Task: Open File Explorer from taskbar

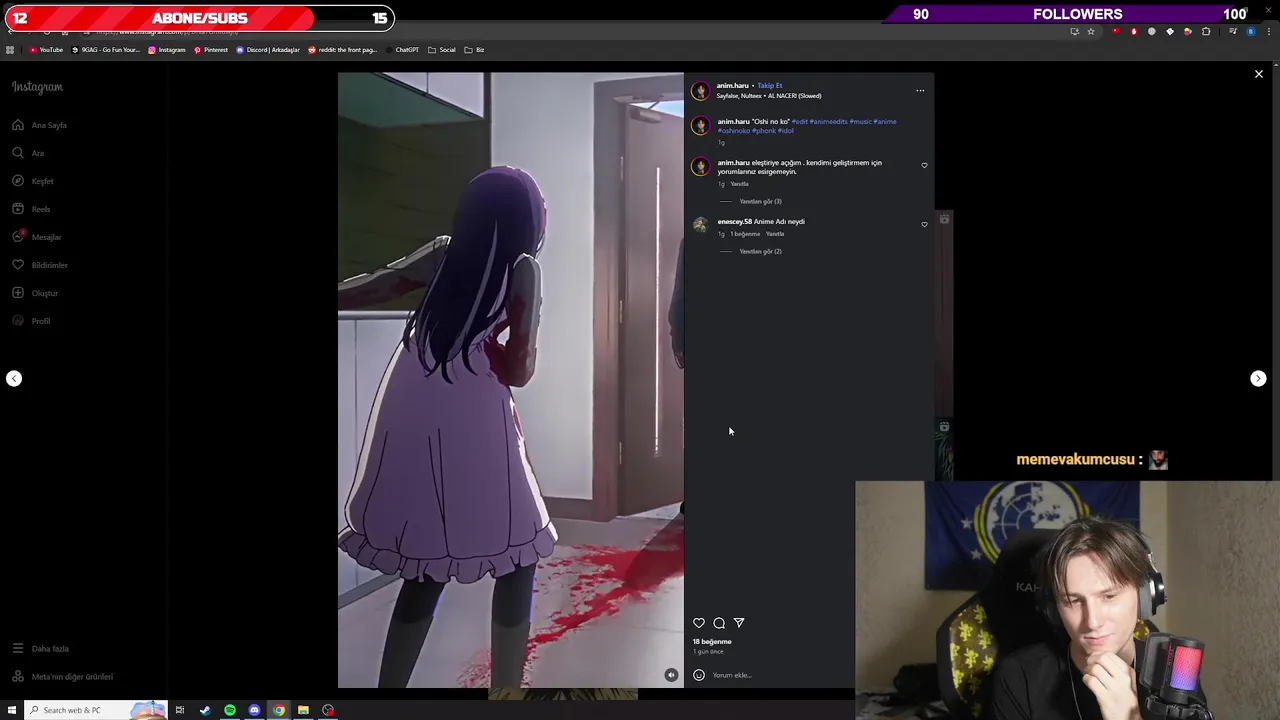Action: pyautogui.click(x=303, y=710)
